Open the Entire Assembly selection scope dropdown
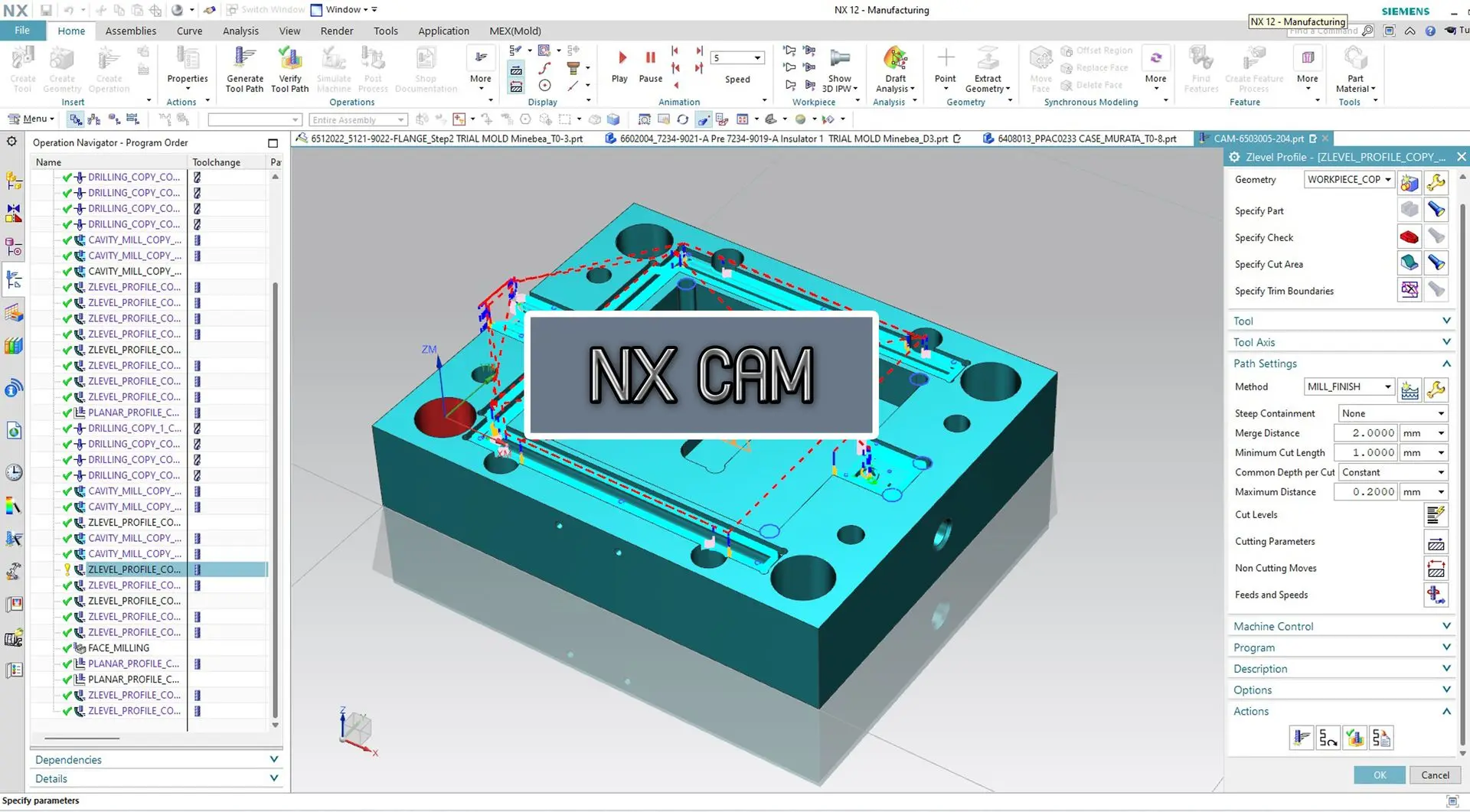The width and height of the screenshot is (1470, 812). 358,119
